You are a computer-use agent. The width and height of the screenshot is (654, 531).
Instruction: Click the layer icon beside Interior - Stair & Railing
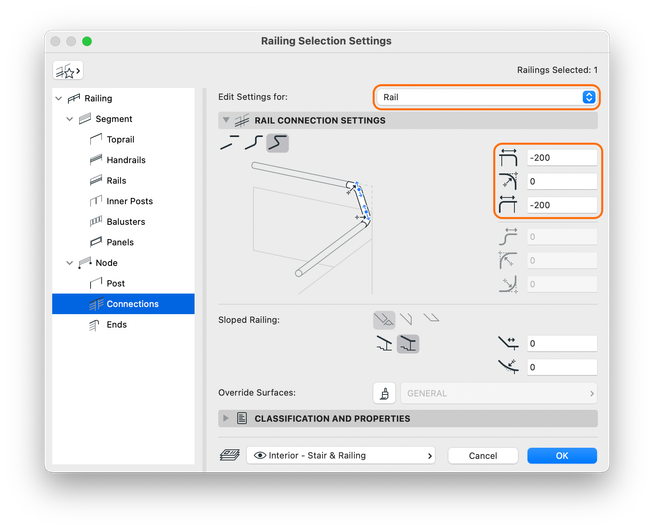(x=230, y=455)
